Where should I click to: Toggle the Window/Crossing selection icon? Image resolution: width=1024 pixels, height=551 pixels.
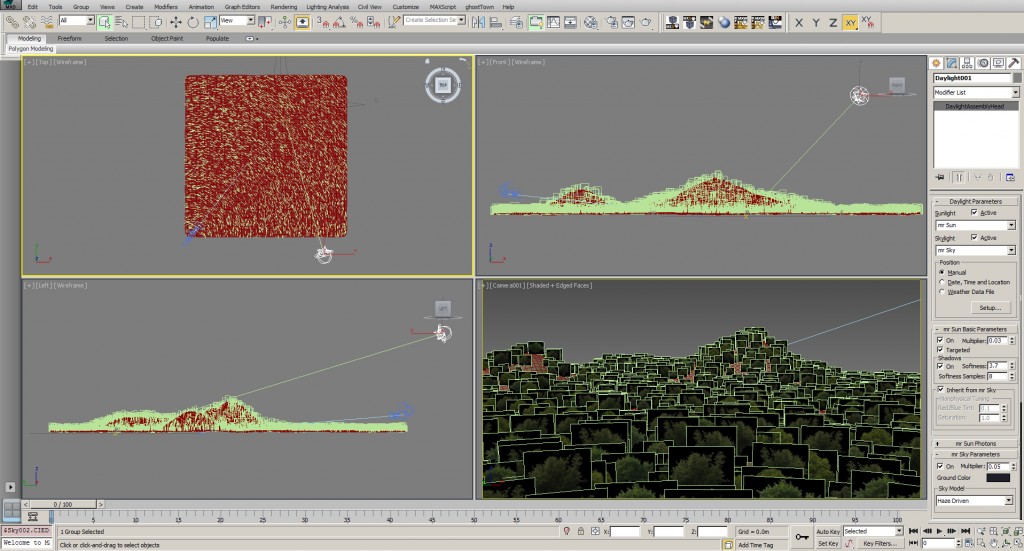click(x=156, y=22)
